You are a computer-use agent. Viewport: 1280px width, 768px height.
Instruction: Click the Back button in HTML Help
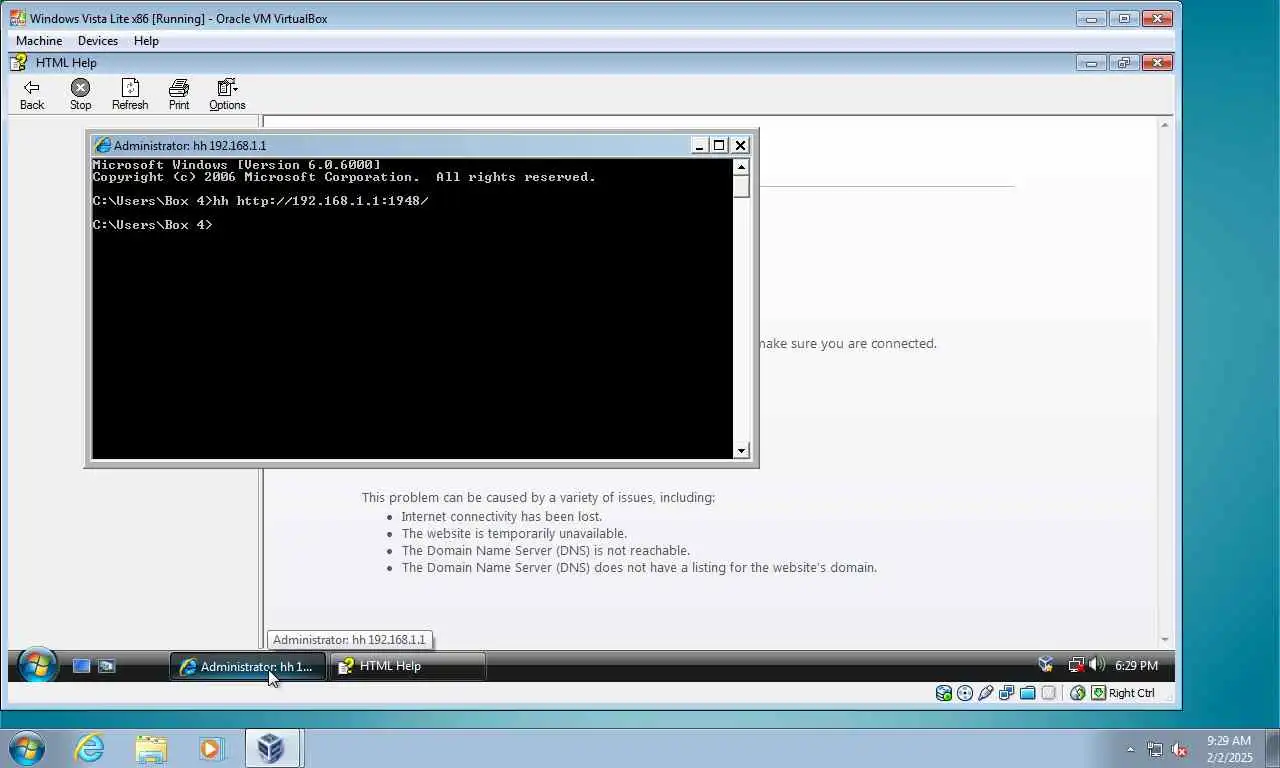point(32,95)
